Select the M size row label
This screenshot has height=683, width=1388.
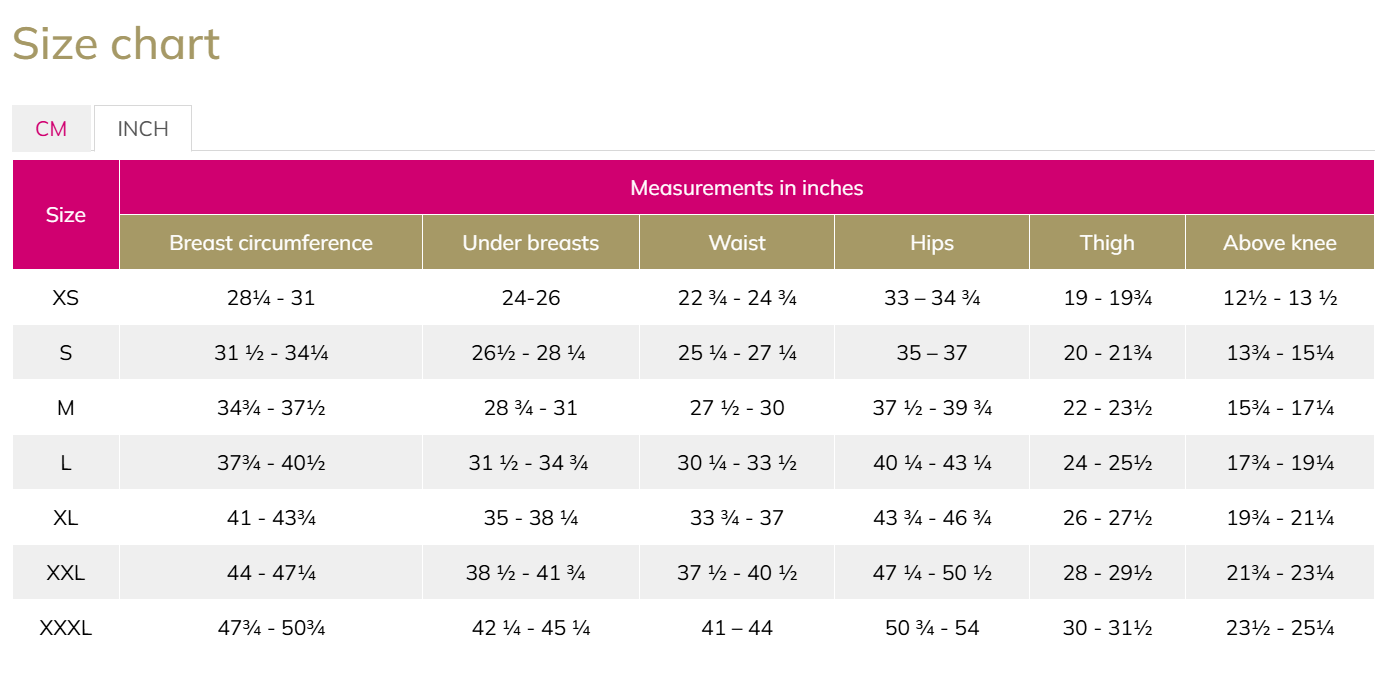(66, 408)
